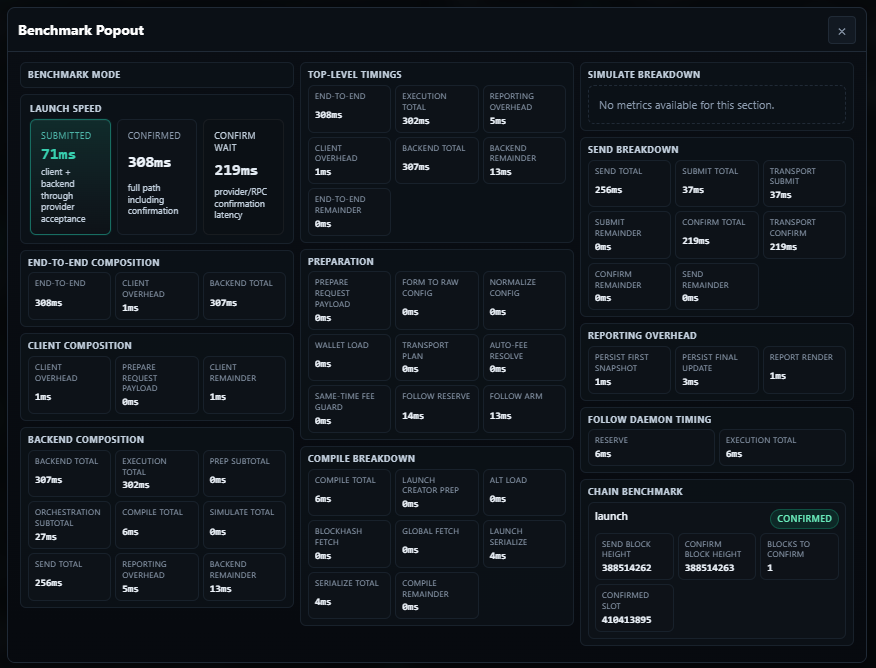Viewport: 876px width, 668px height.
Task: Click the ALT Load 0ms card
Action: [524, 492]
